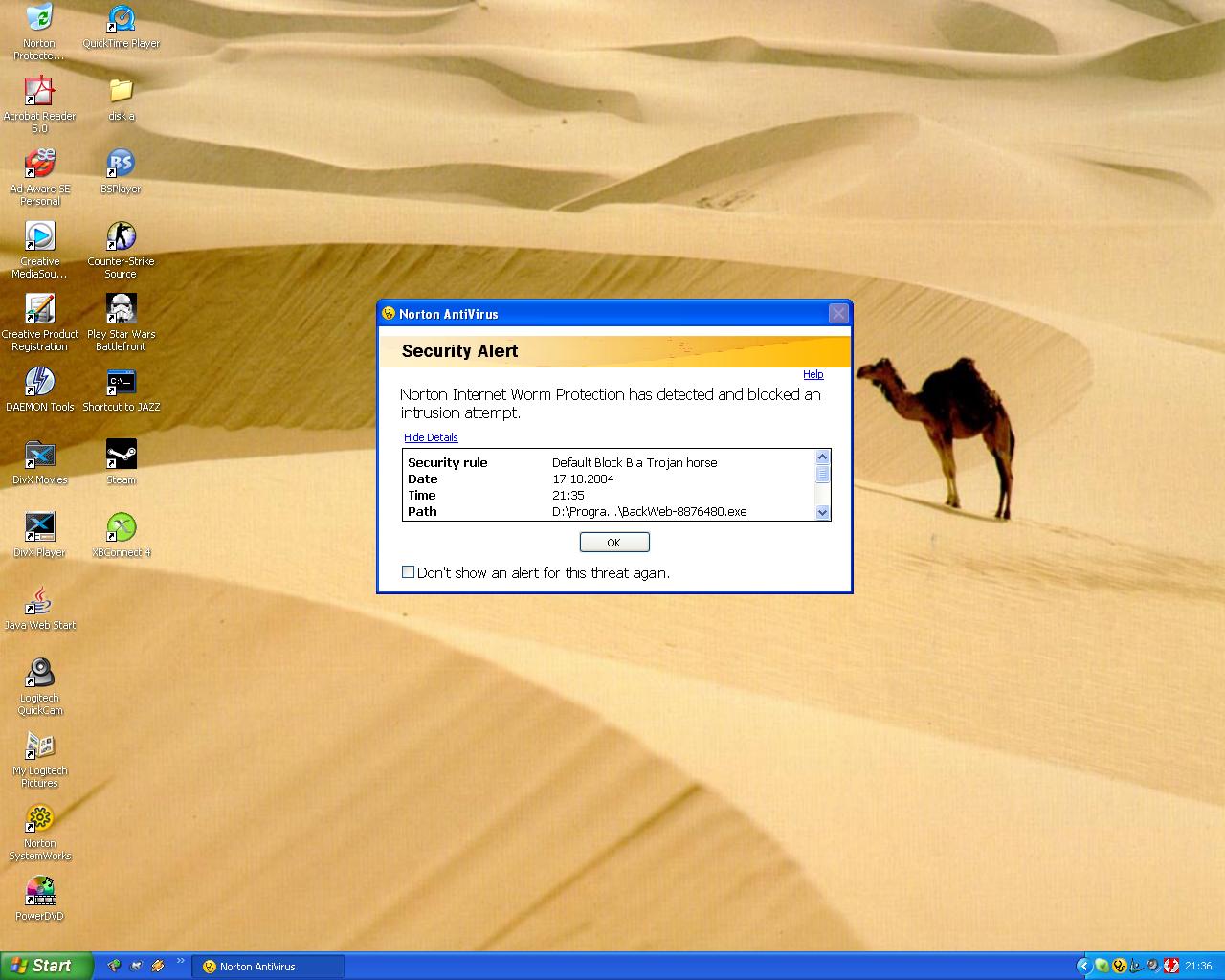
Task: Close the Norton AntiVirus dialog
Action: (x=838, y=313)
